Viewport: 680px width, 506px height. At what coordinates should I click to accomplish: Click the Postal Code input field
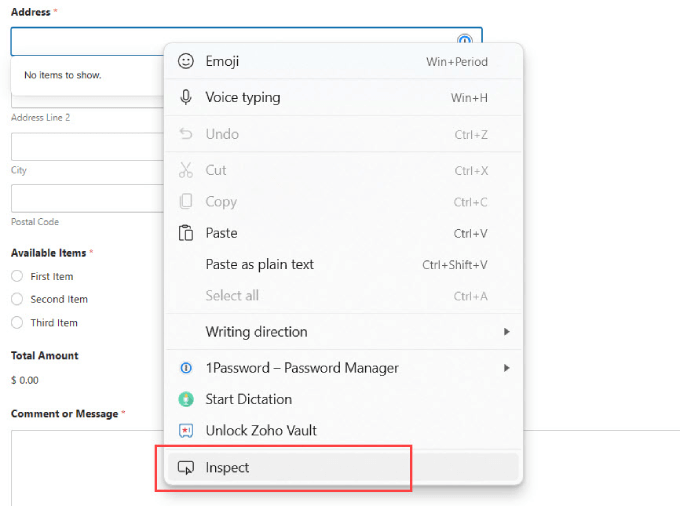point(85,199)
